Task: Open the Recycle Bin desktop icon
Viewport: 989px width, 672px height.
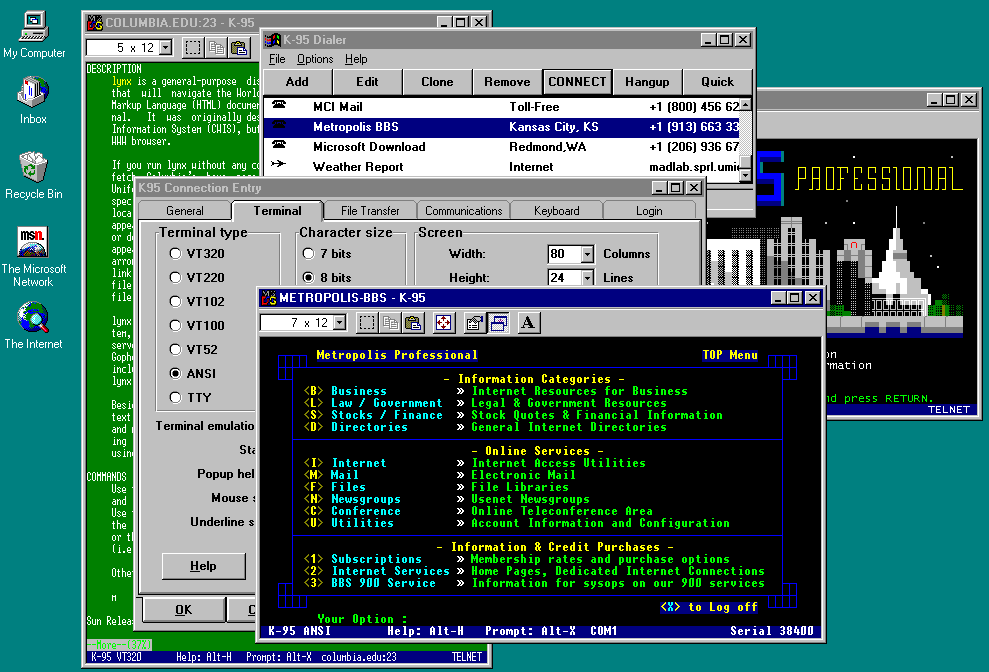Action: [x=33, y=168]
